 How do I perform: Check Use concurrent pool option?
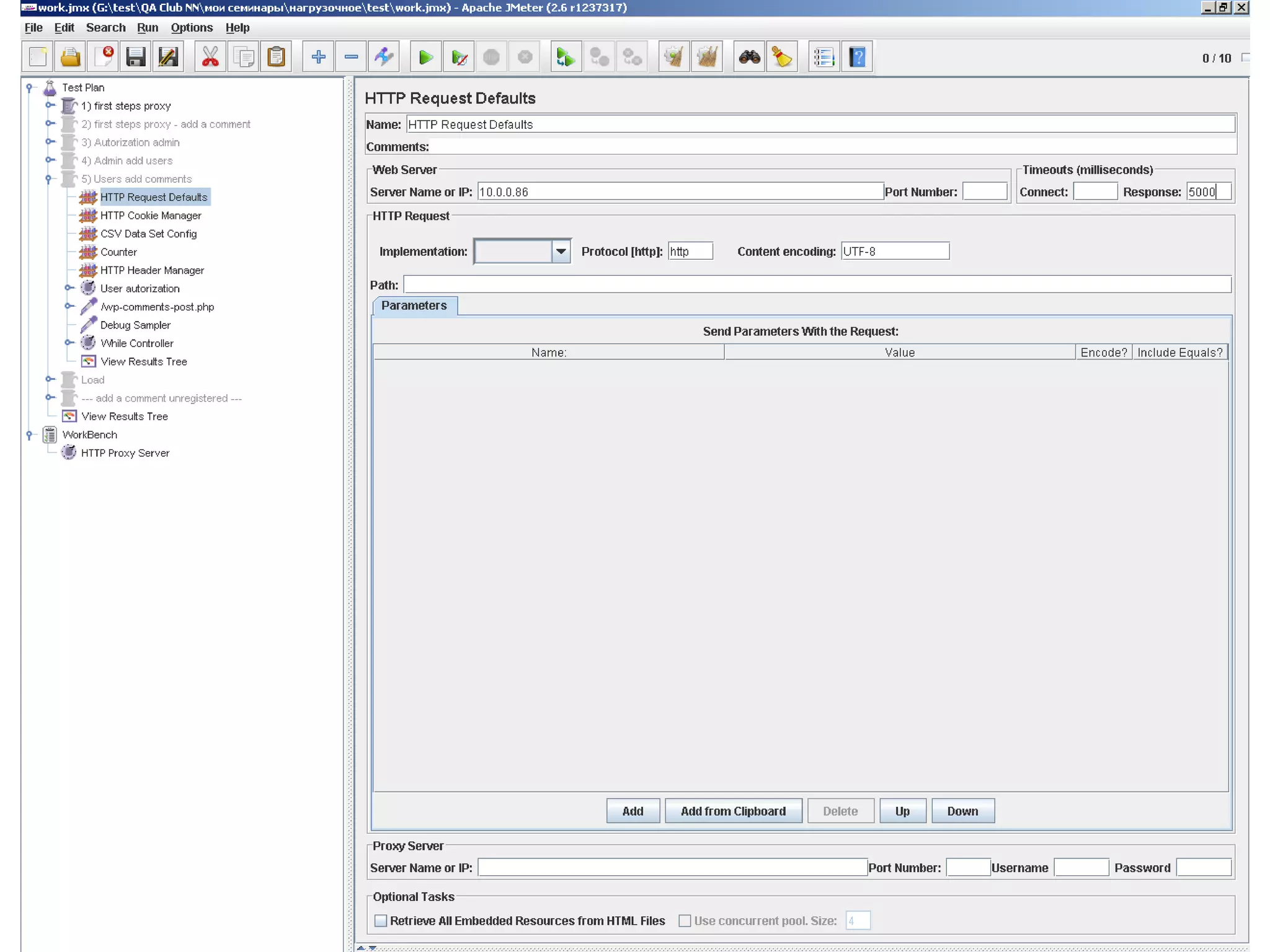[x=685, y=921]
